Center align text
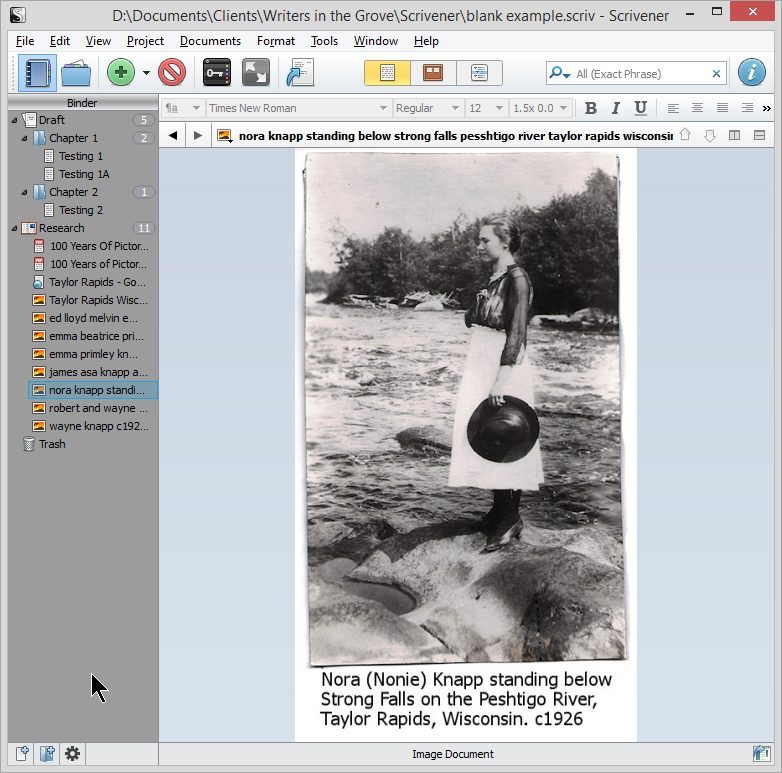Image resolution: width=782 pixels, height=773 pixels. [698, 108]
